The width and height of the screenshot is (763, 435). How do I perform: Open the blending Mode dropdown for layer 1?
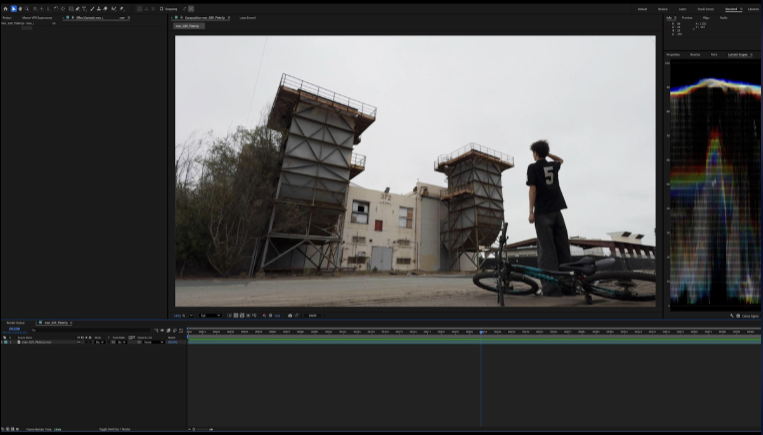(x=100, y=342)
